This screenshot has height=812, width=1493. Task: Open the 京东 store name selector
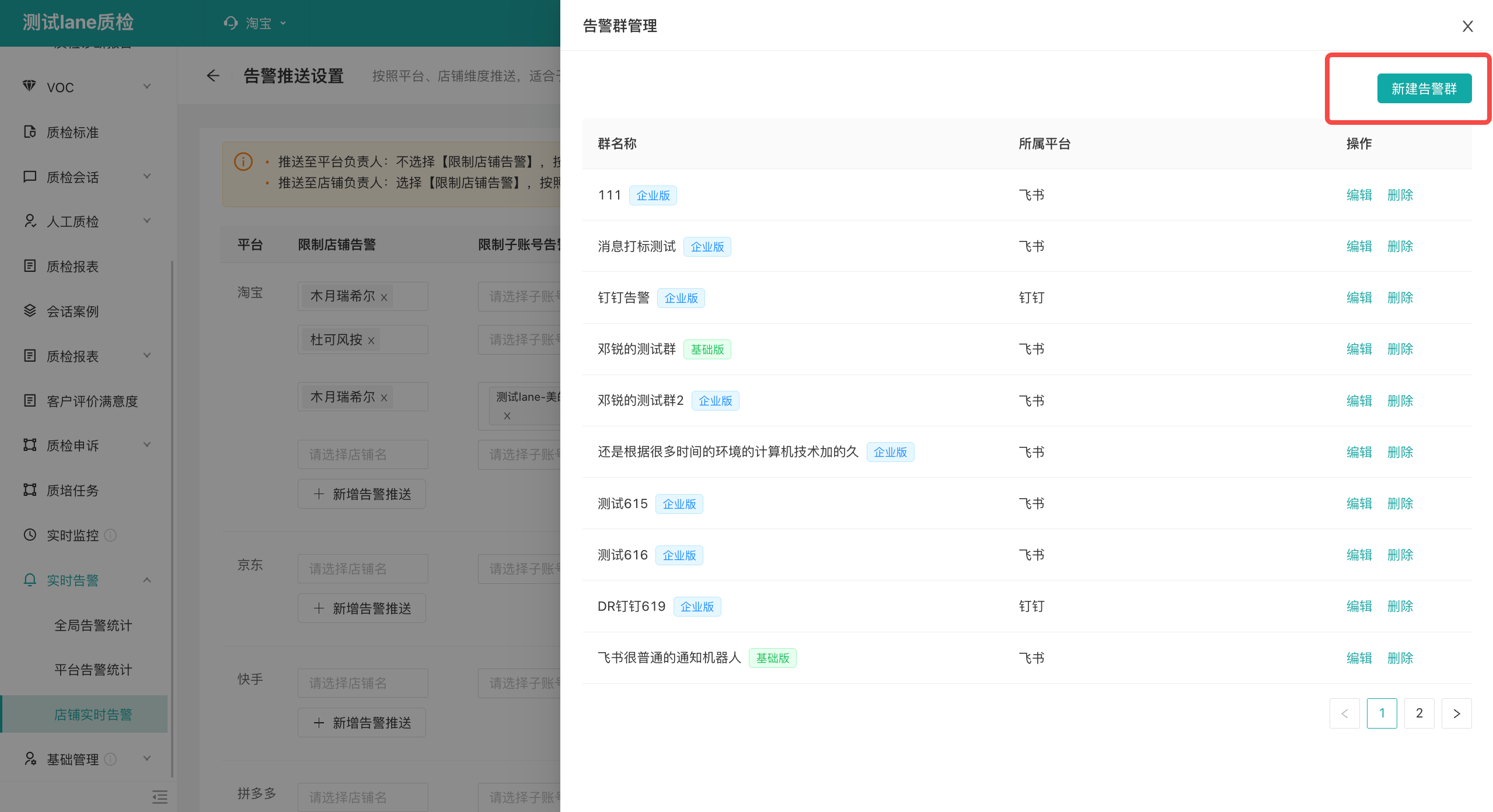tap(362, 569)
